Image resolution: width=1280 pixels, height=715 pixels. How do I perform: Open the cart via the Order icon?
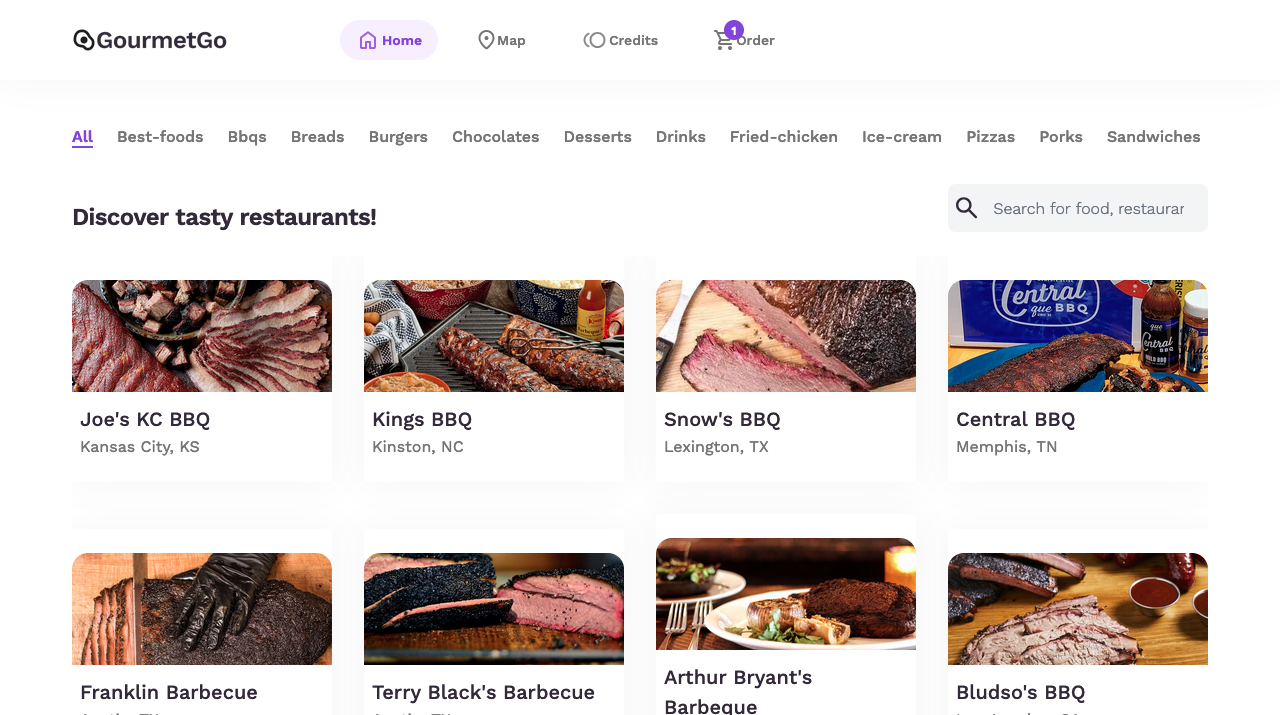(721, 41)
